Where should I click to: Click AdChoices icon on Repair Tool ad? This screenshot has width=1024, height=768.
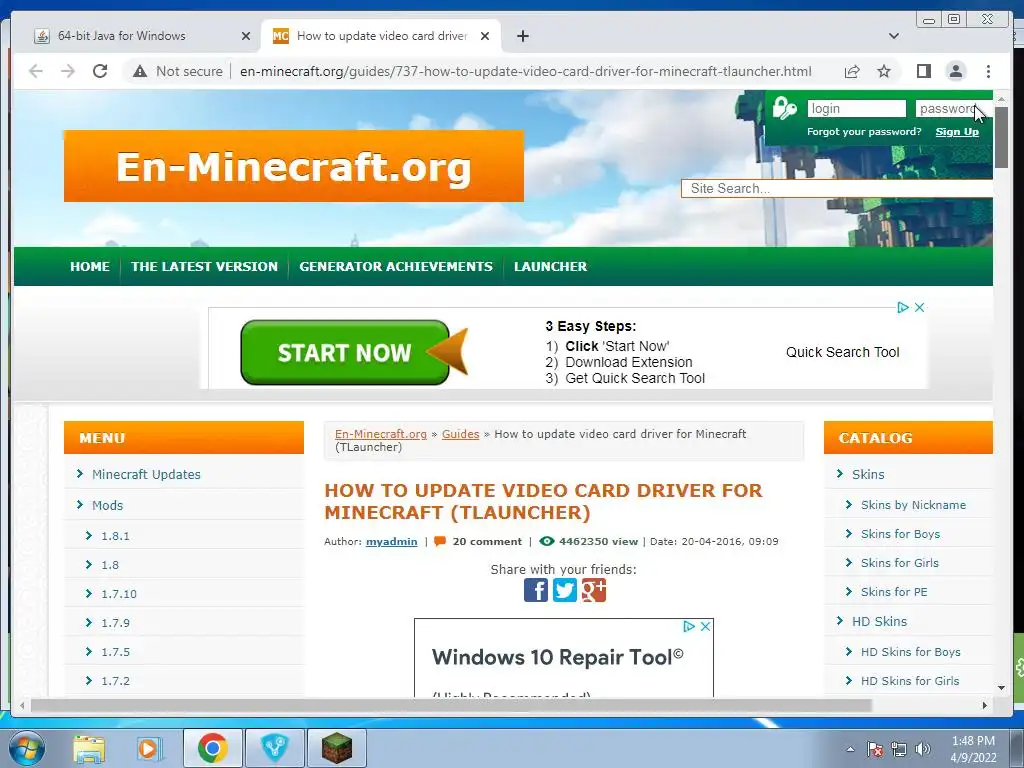point(689,626)
